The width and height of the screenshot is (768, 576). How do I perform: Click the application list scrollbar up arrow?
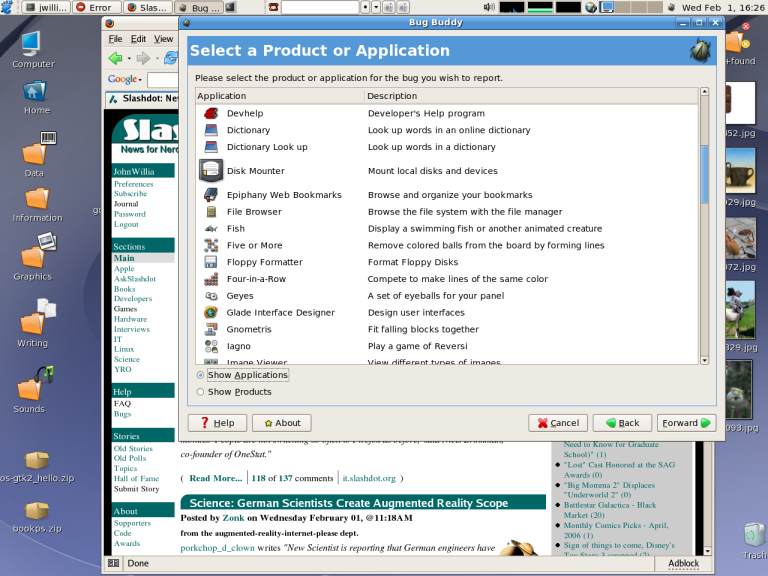point(704,92)
